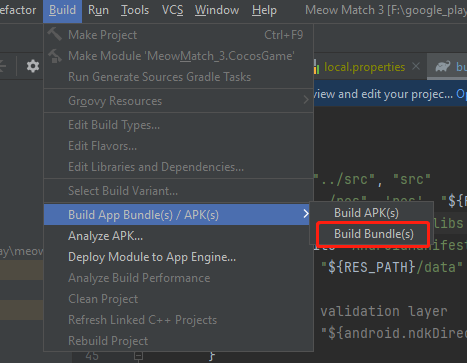Click "${RES_PATH}/data" string in editor
The height and width of the screenshot is (363, 467).
[x=392, y=267]
